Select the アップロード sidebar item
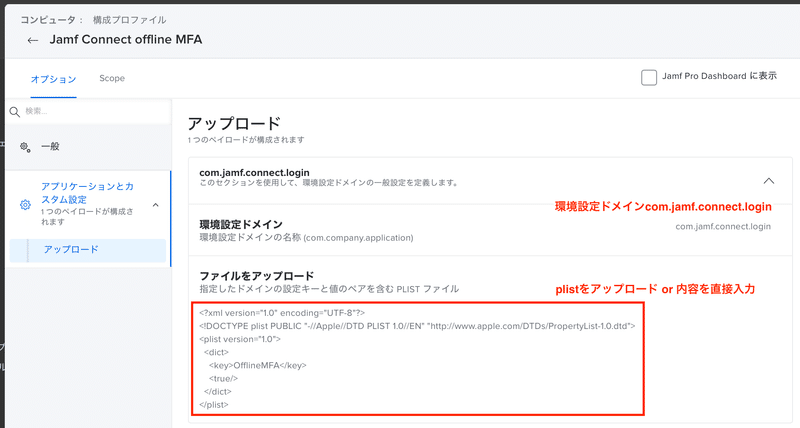 click(88, 250)
